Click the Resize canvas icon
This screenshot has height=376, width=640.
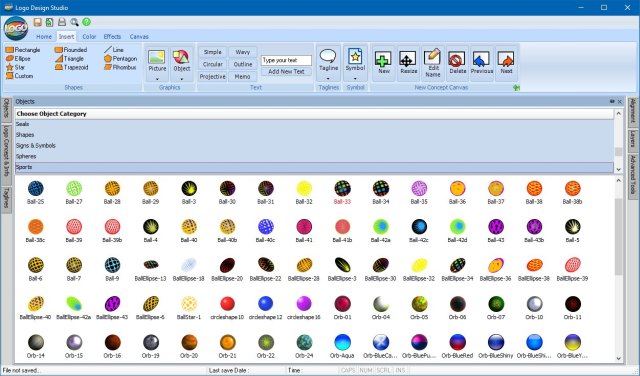pos(408,63)
